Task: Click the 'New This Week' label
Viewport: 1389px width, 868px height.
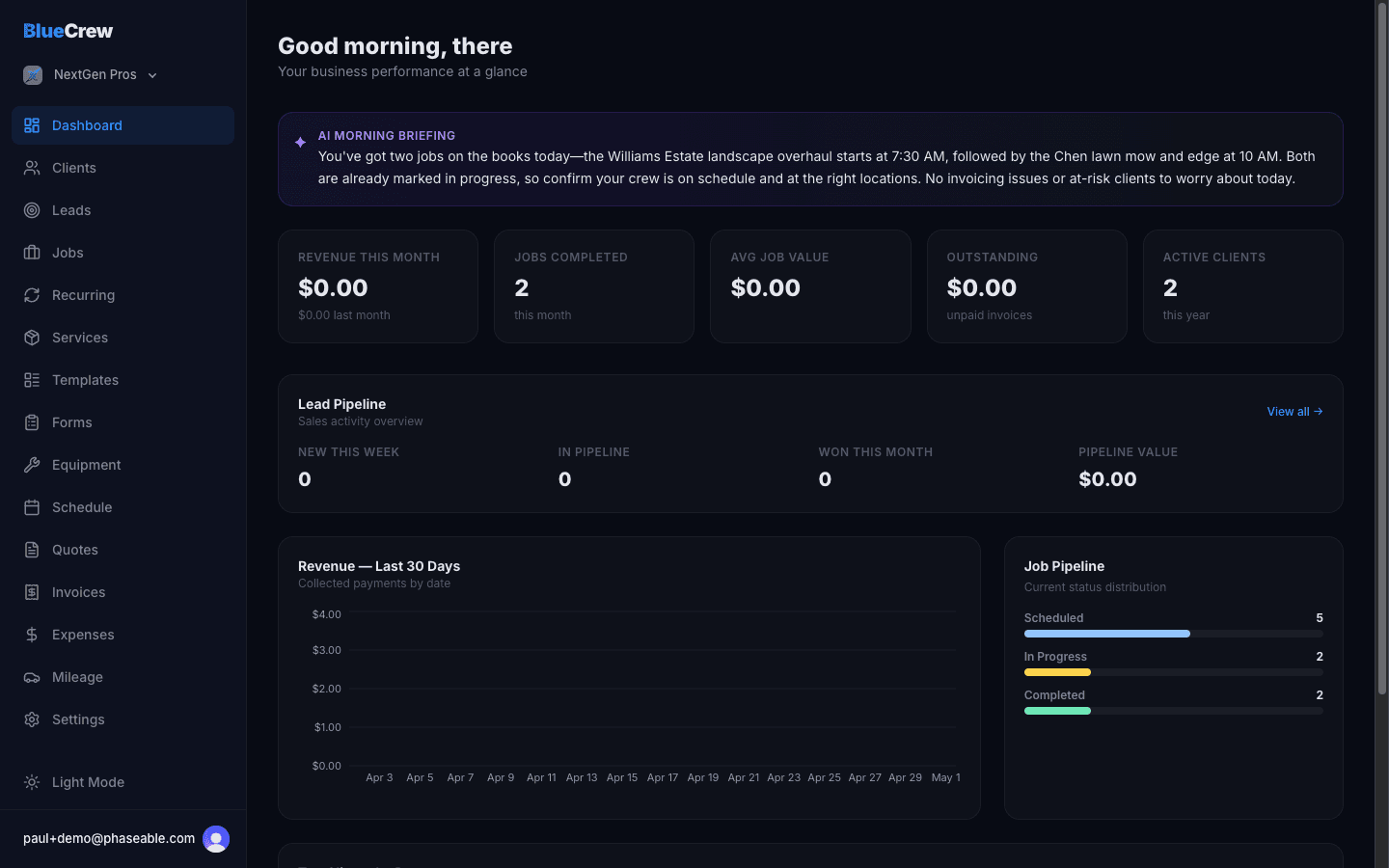Action: tap(348, 452)
